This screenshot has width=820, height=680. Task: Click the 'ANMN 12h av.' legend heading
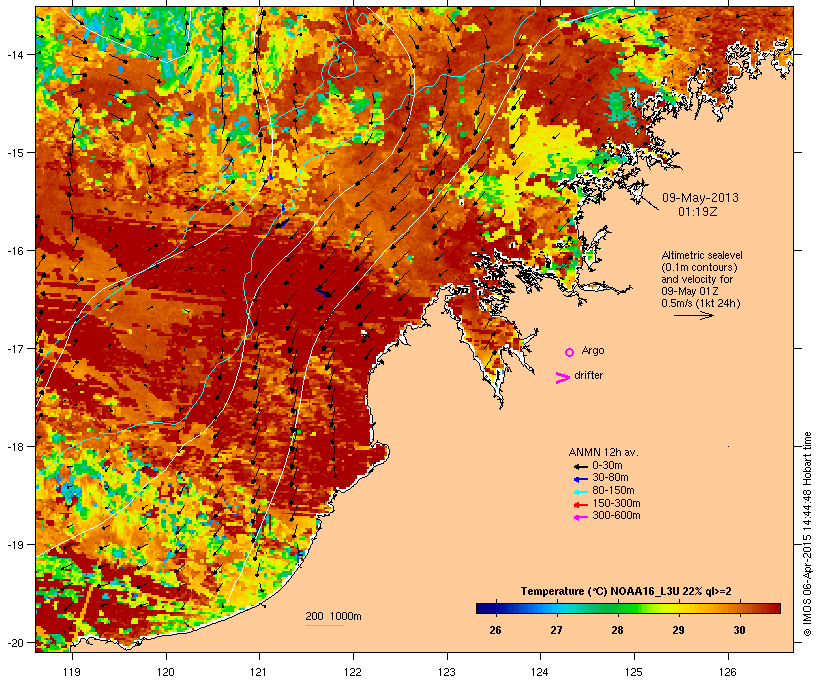[x=603, y=452]
